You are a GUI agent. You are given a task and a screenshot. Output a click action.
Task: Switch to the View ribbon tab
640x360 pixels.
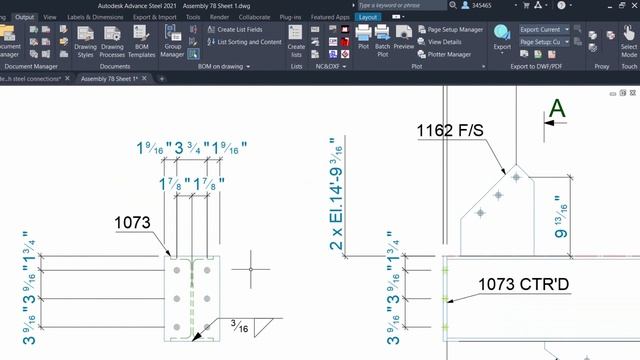click(49, 17)
